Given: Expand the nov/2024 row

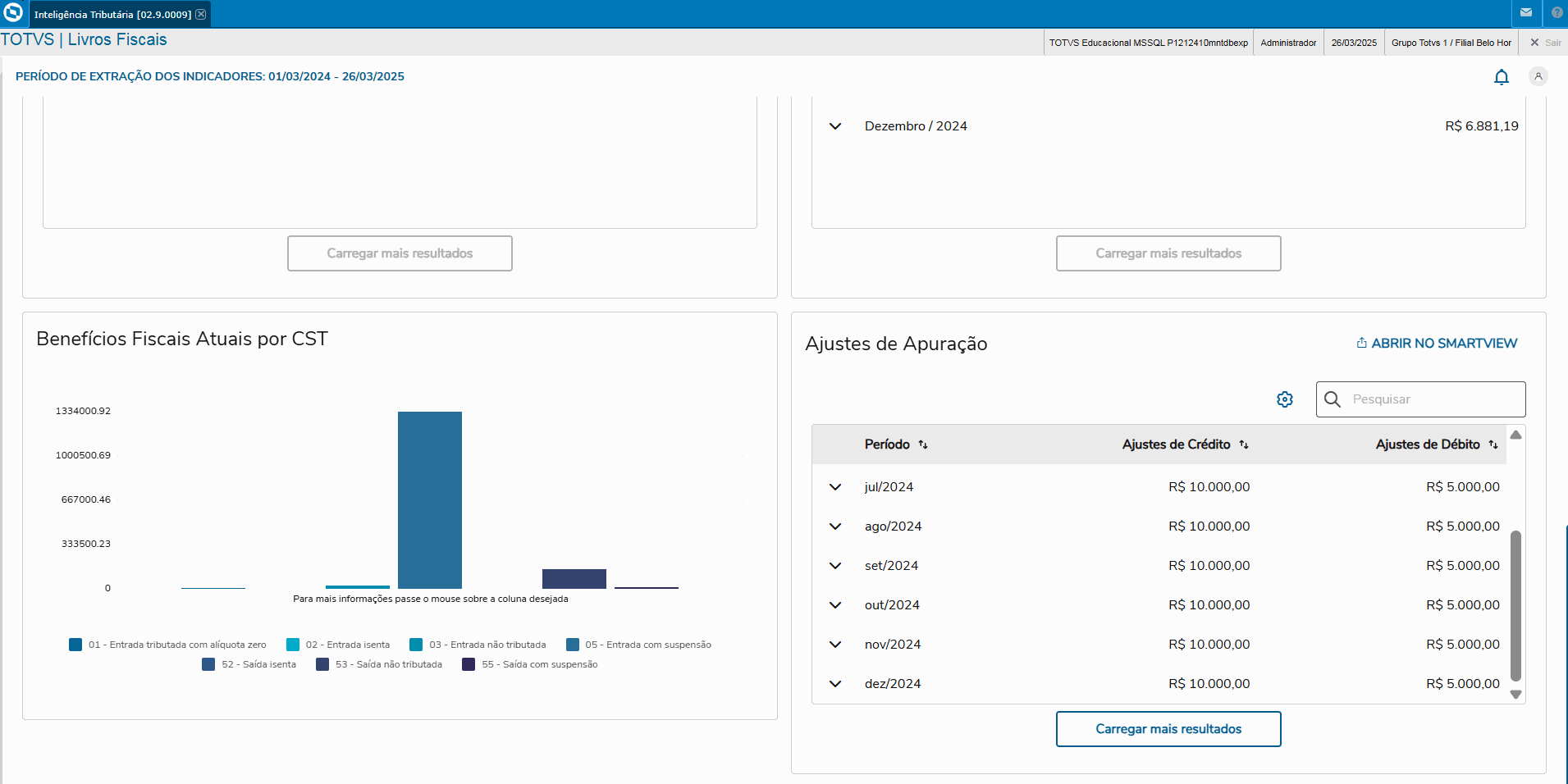Looking at the screenshot, I should (x=835, y=645).
